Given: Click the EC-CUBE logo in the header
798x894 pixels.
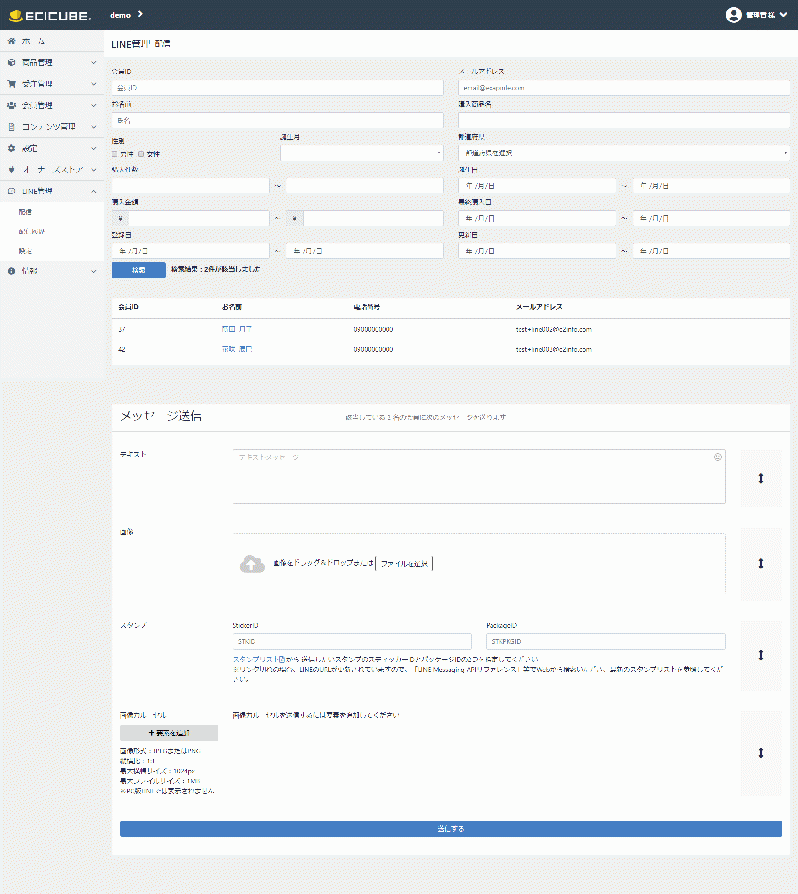Looking at the screenshot, I should pyautogui.click(x=50, y=15).
